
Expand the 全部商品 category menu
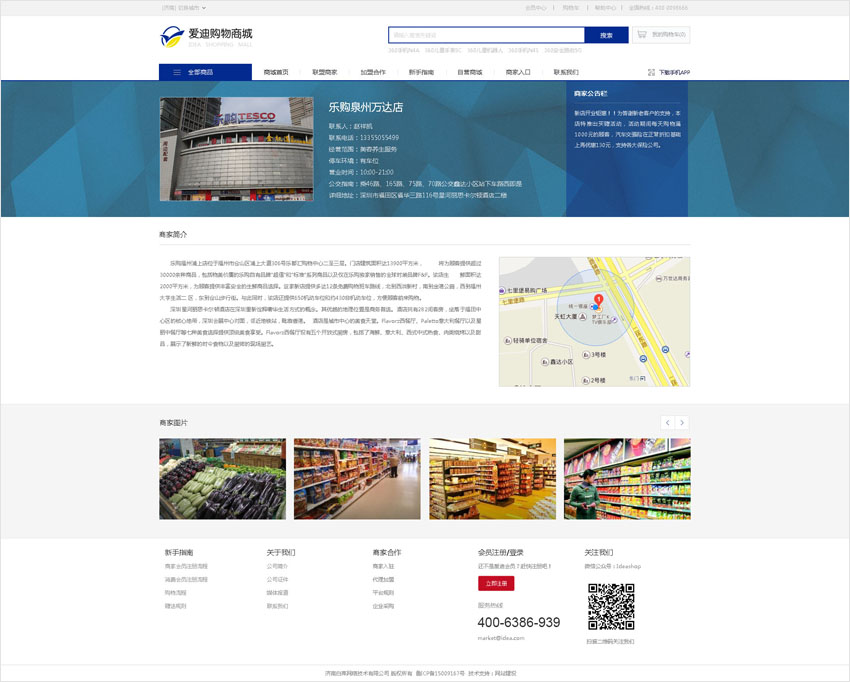(x=205, y=72)
